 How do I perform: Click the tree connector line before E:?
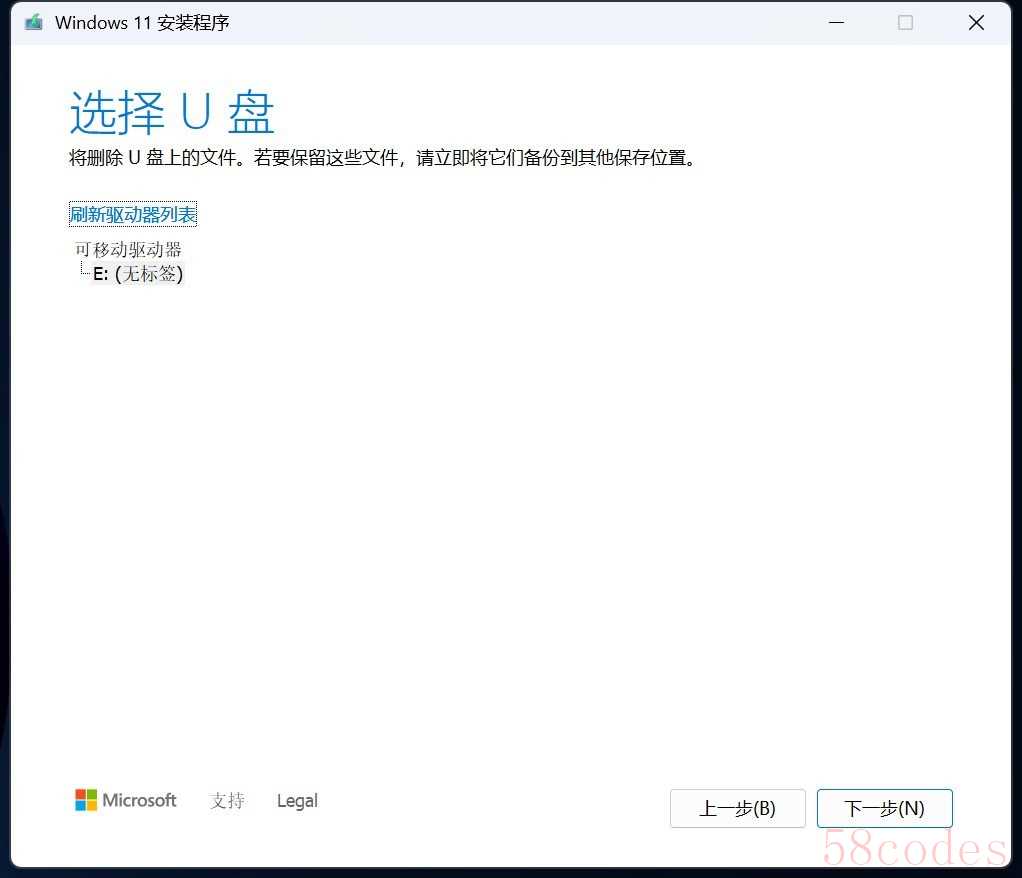pos(84,273)
